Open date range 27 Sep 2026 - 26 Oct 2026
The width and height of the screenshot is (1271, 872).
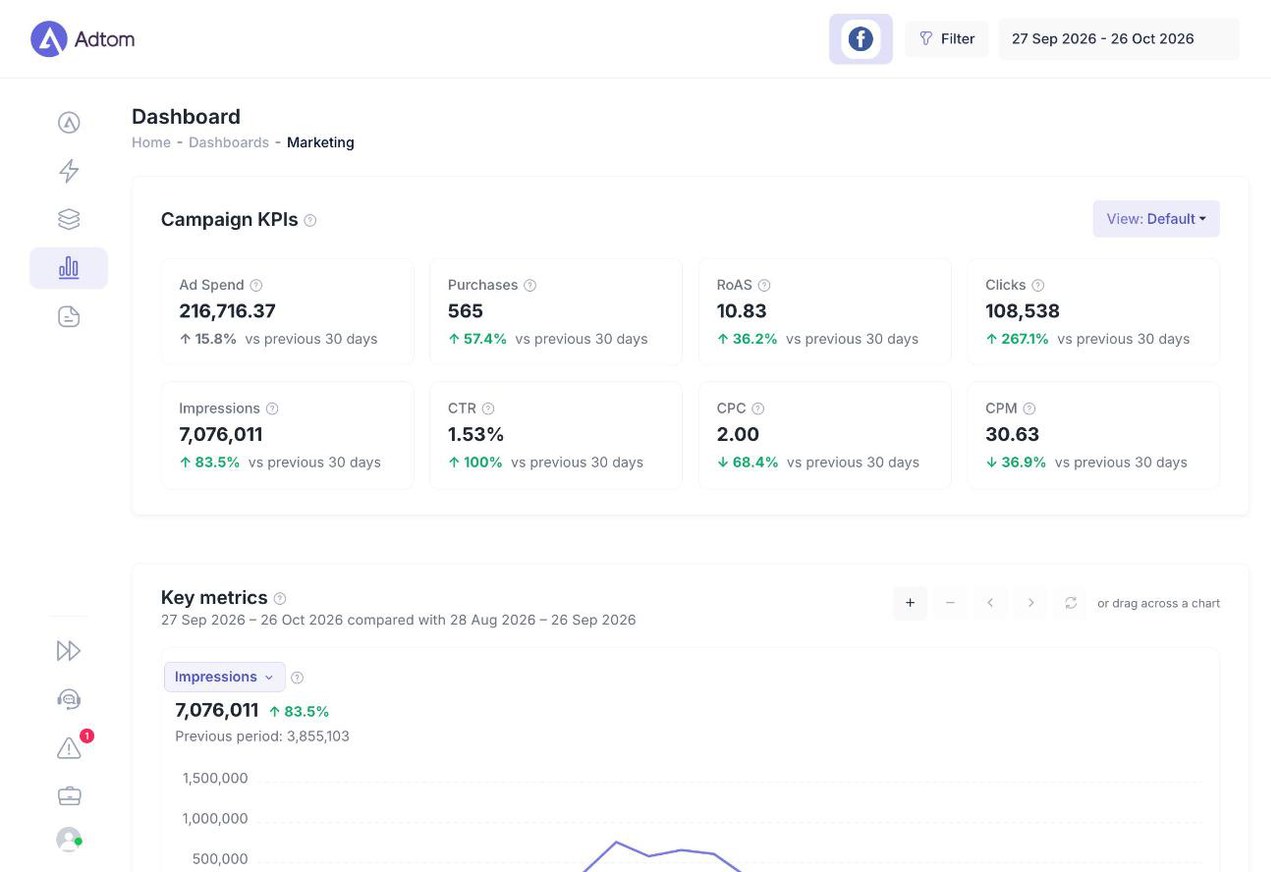click(x=1118, y=39)
